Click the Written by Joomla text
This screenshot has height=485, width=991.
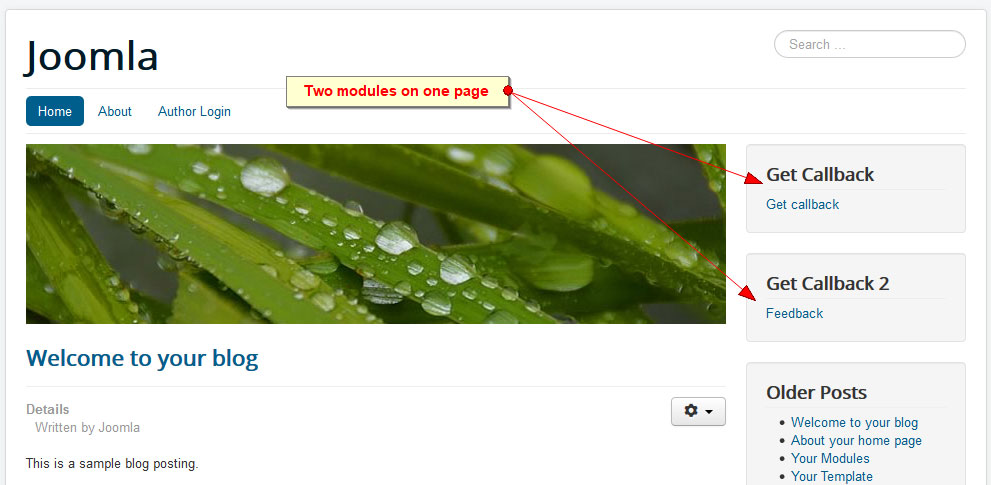point(87,427)
